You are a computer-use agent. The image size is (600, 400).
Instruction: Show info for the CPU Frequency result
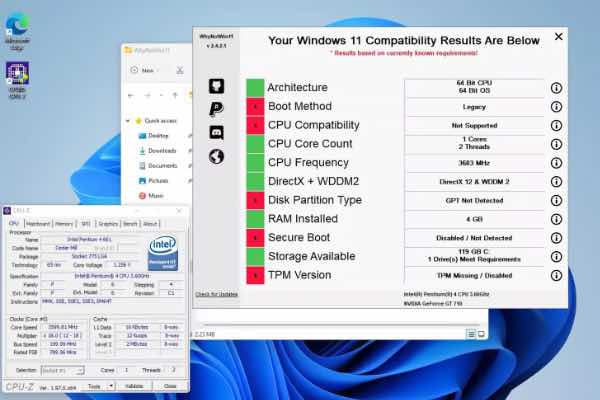[556, 163]
